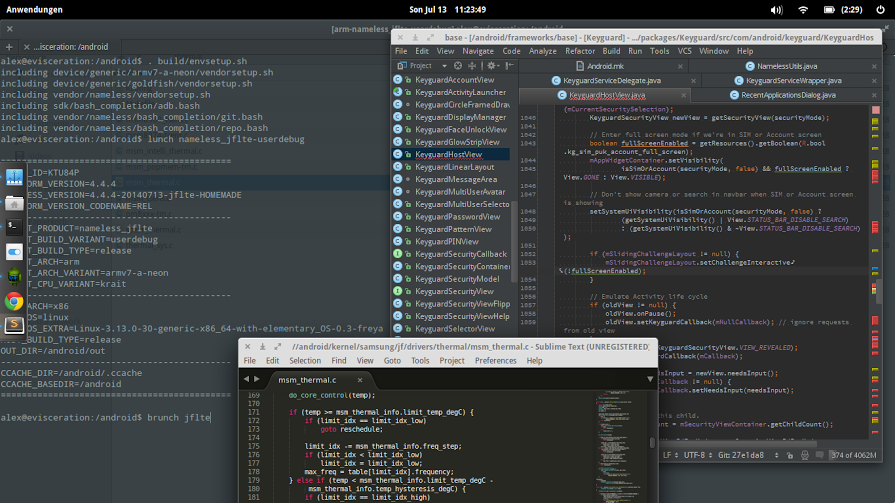Screen dimensions: 895x503
Task: Open the volume indicator in top panel
Action: (x=776, y=10)
